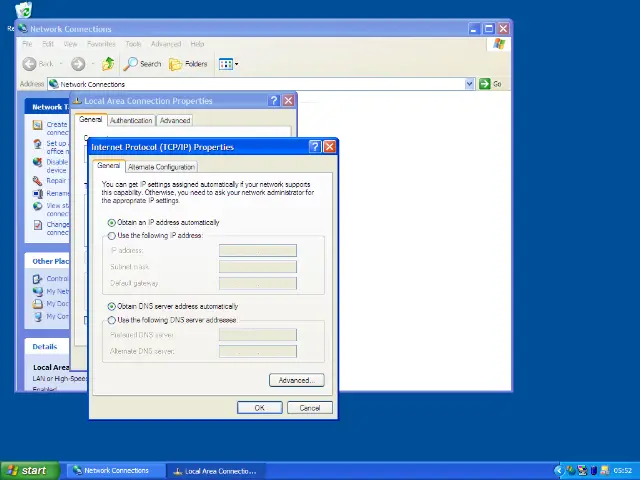The height and width of the screenshot is (480, 640).
Task: Click the Disable network device icon
Action: [37, 162]
